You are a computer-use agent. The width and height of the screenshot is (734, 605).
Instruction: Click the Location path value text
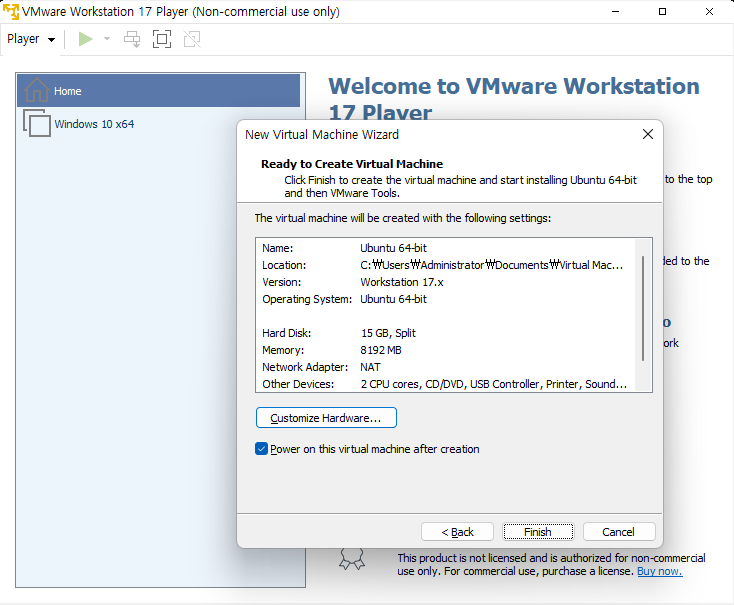(x=492, y=265)
